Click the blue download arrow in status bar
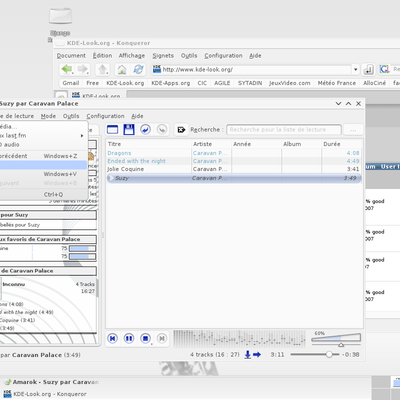 [x=248, y=355]
